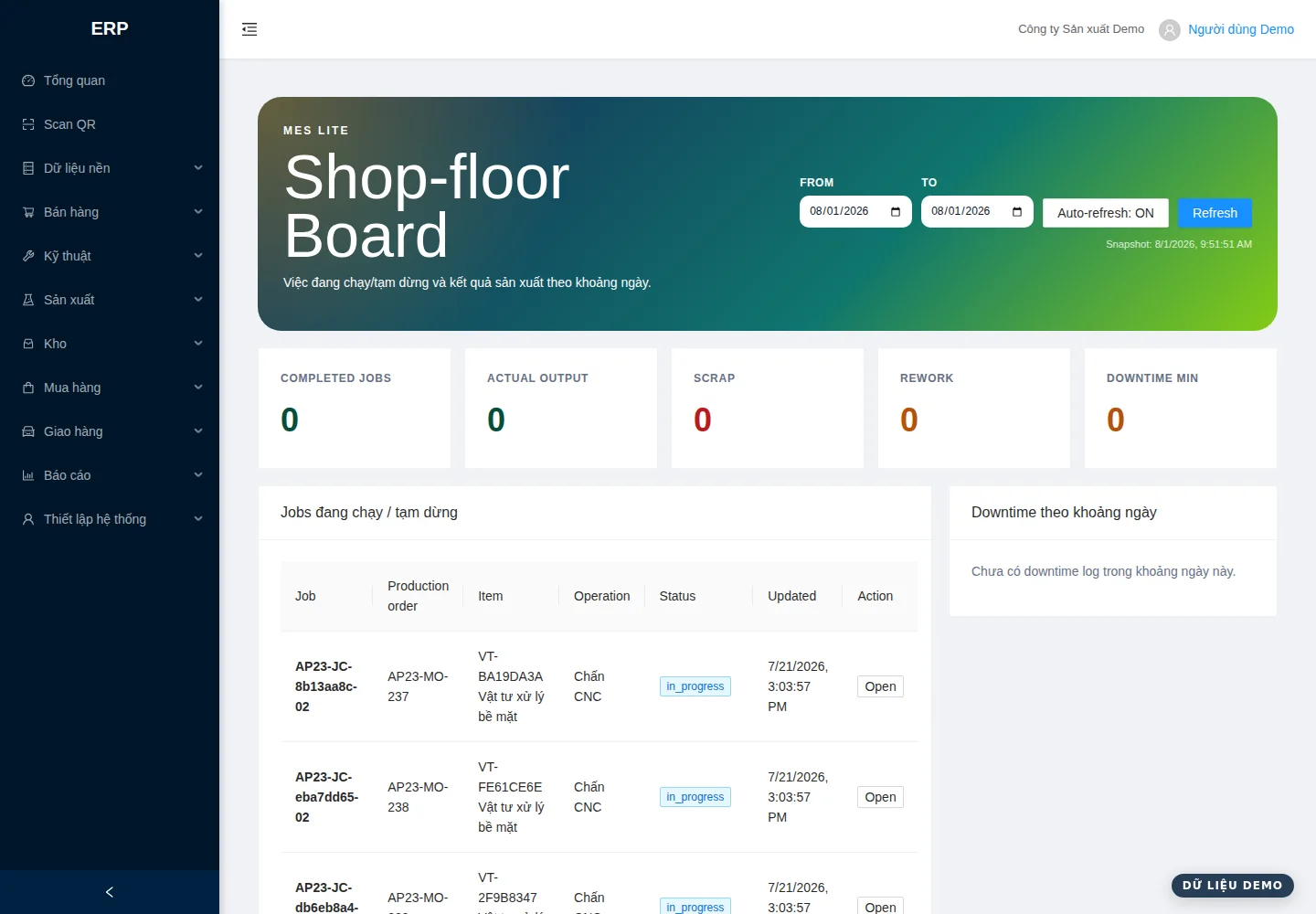Toggle the Auto-refresh: ON button

pos(1106,213)
